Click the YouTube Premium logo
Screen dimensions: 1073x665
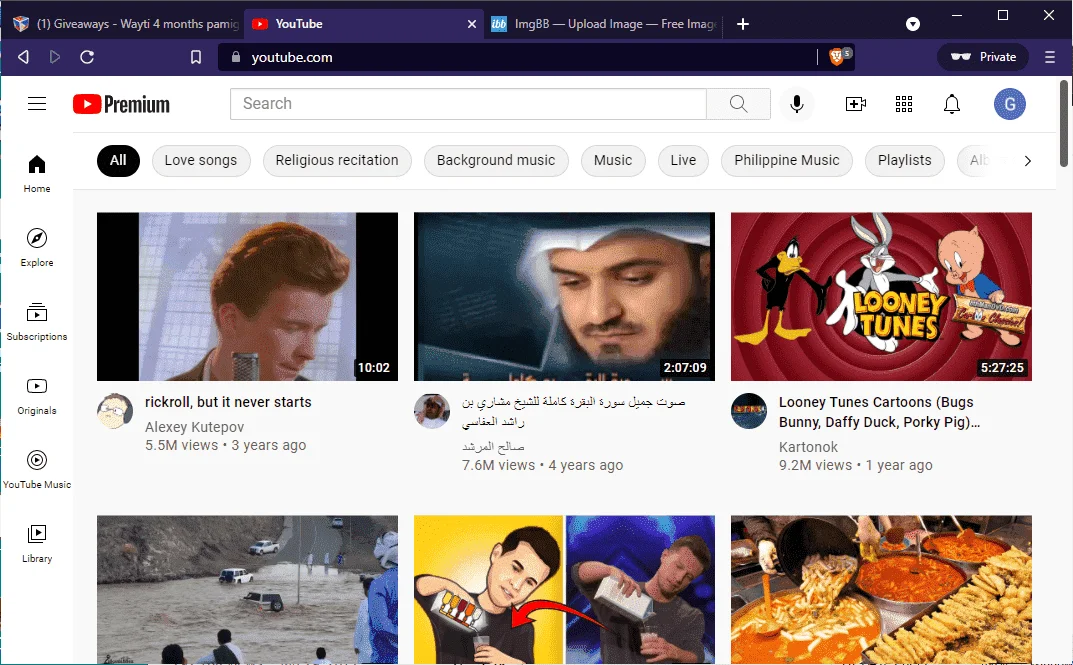121,104
